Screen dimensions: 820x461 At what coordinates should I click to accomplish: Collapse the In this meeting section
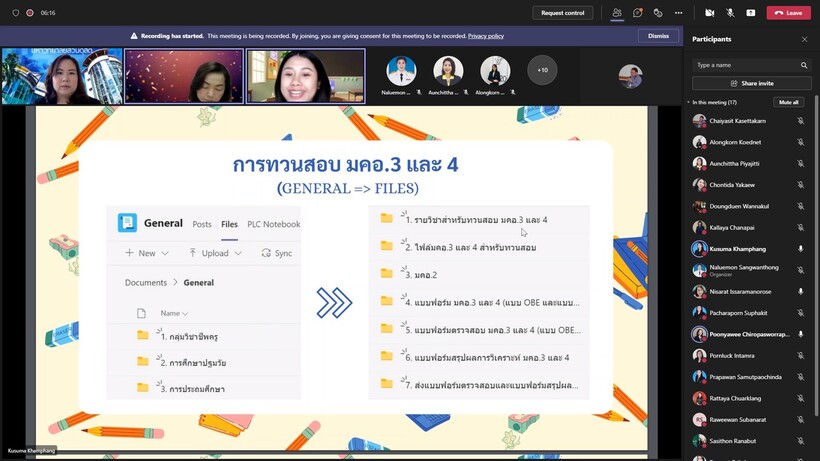(688, 102)
